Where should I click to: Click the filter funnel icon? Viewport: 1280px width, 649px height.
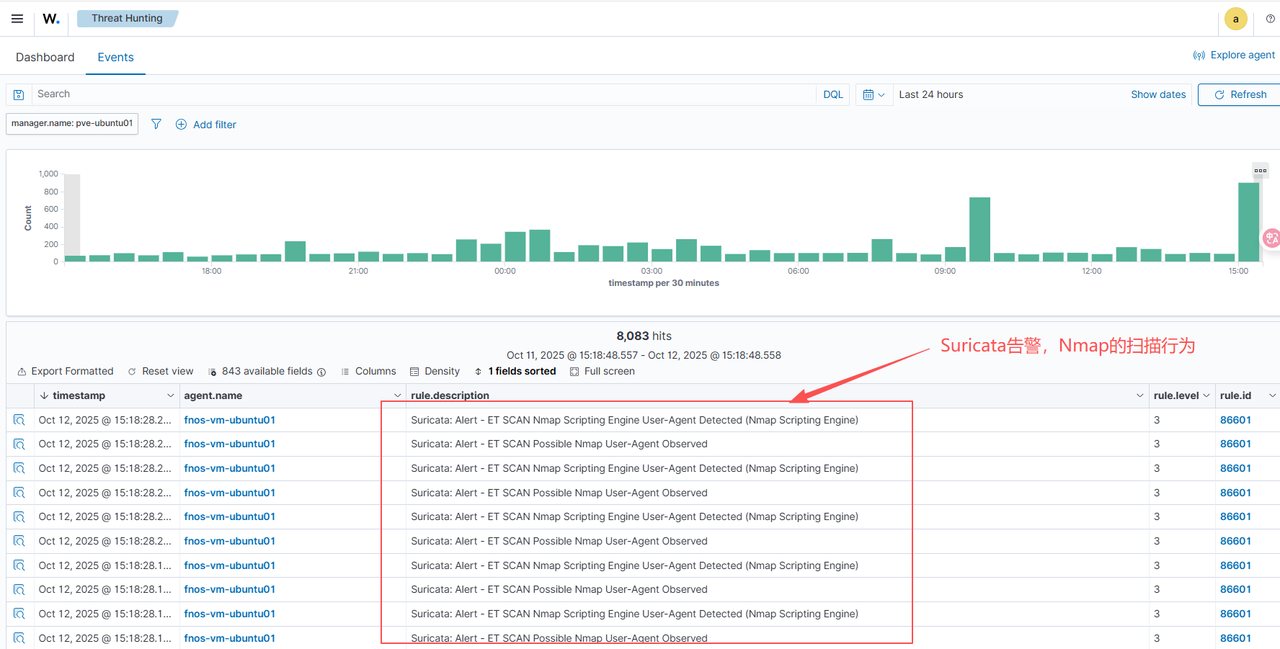click(x=156, y=124)
